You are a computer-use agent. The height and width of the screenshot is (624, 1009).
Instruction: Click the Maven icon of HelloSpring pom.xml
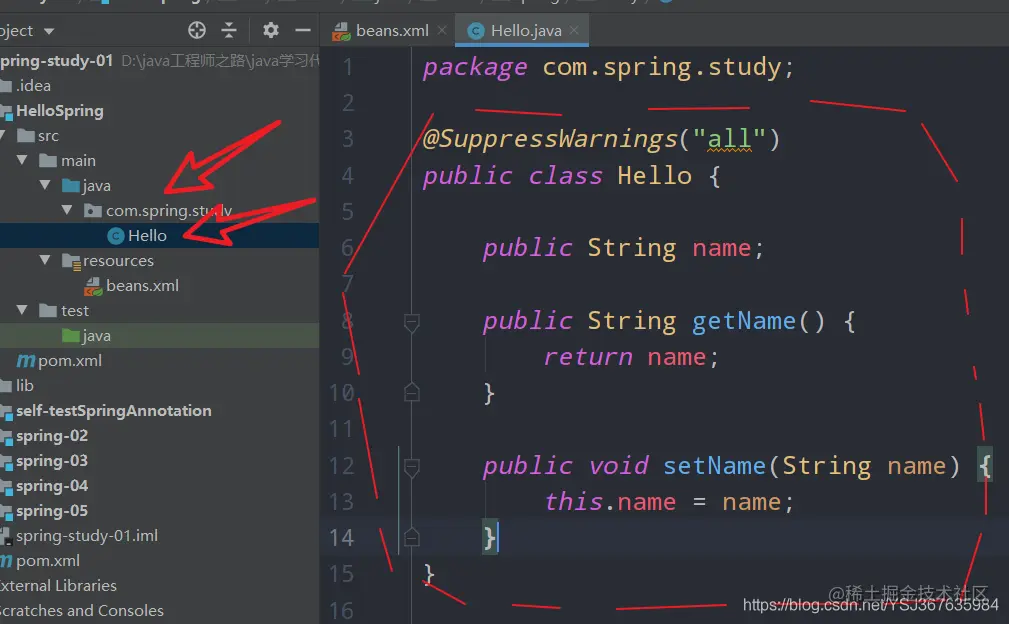[x=26, y=361]
